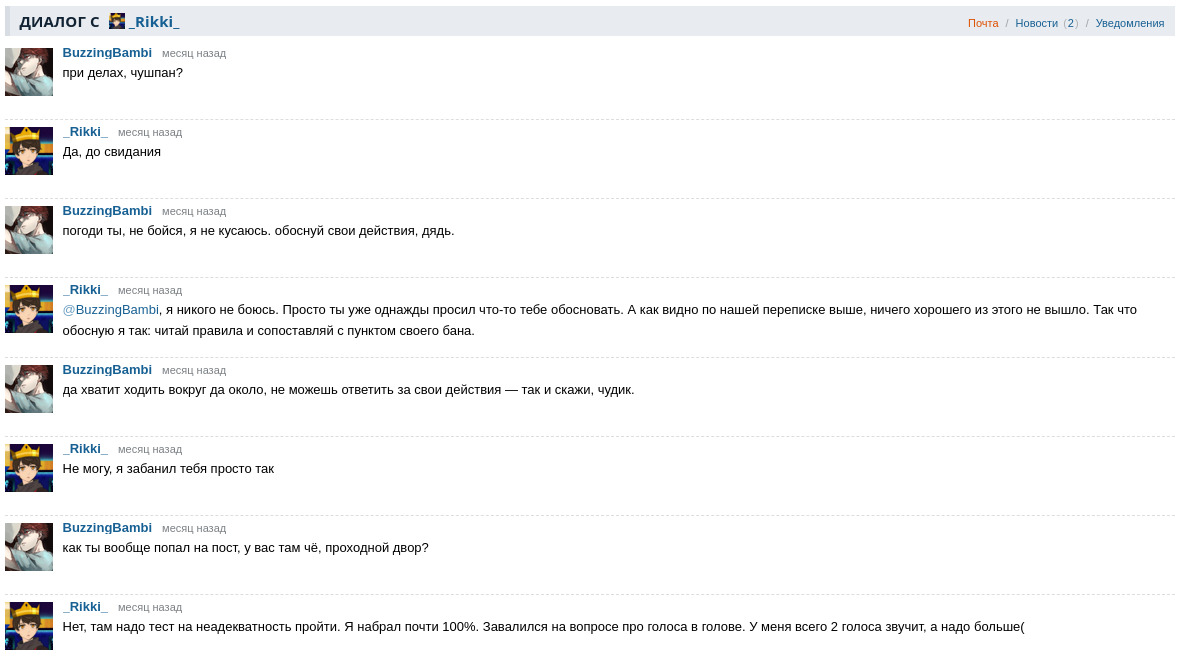
Task: Visit BuzzingBambi name above "как ты вообще попал"
Action: click(107, 528)
